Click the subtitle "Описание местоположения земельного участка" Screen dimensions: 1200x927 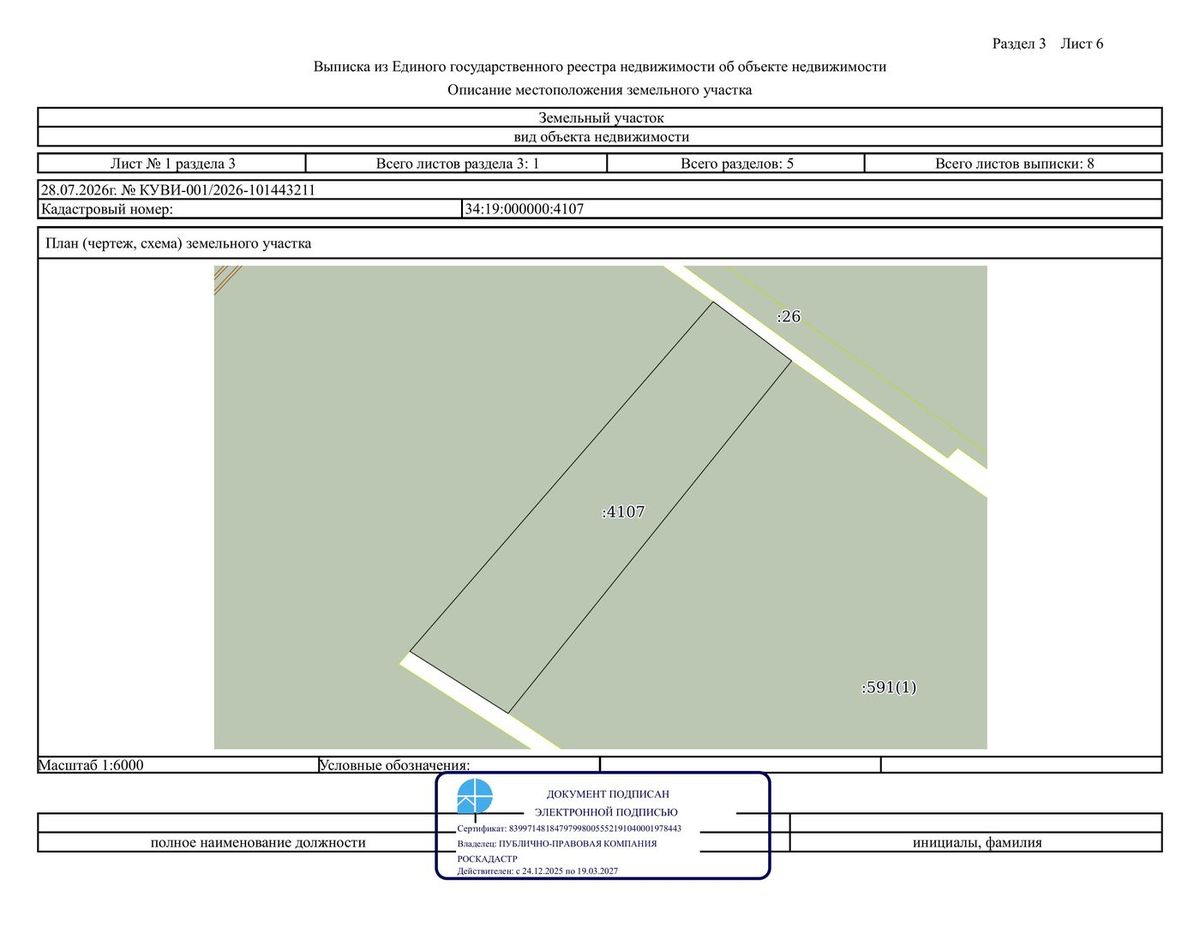[600, 90]
